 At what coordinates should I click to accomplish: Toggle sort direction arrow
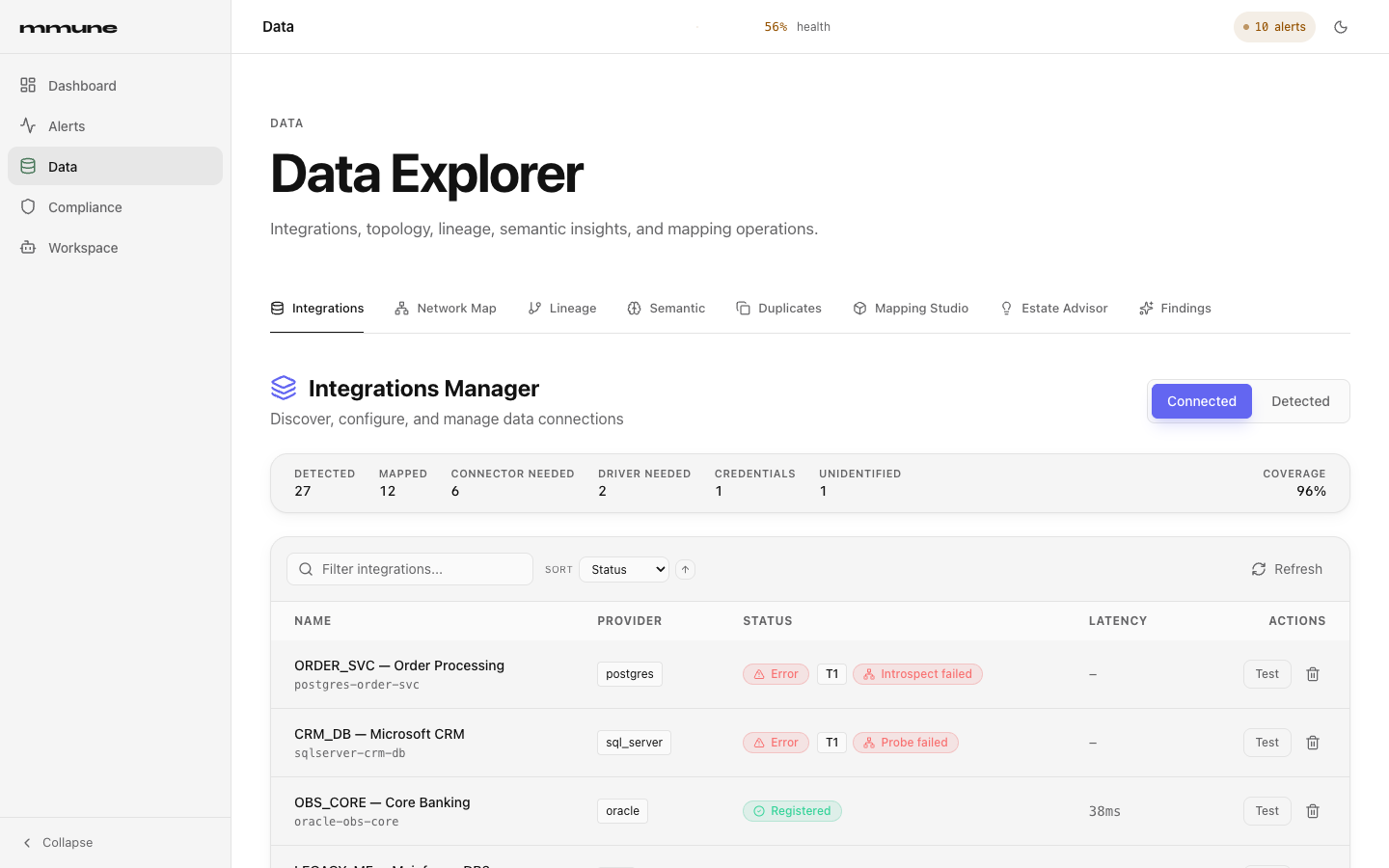click(685, 570)
